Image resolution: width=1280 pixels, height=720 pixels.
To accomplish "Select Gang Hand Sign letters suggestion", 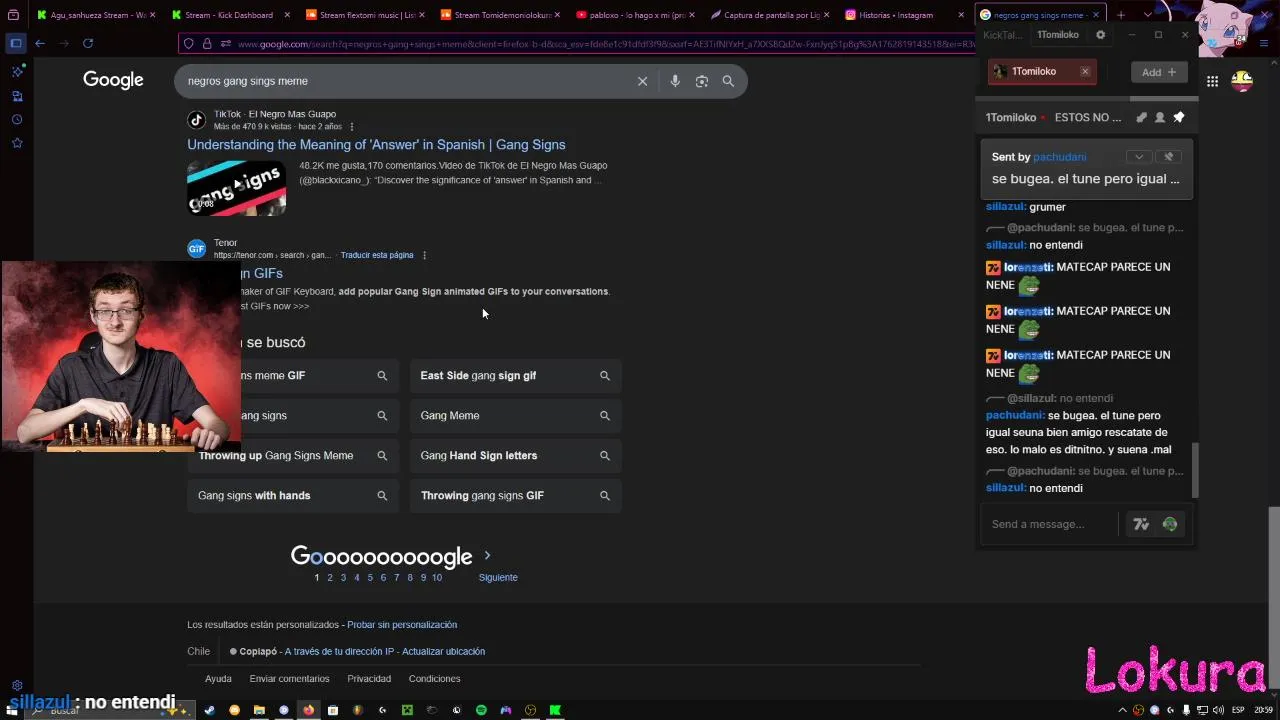I will click(515, 455).
